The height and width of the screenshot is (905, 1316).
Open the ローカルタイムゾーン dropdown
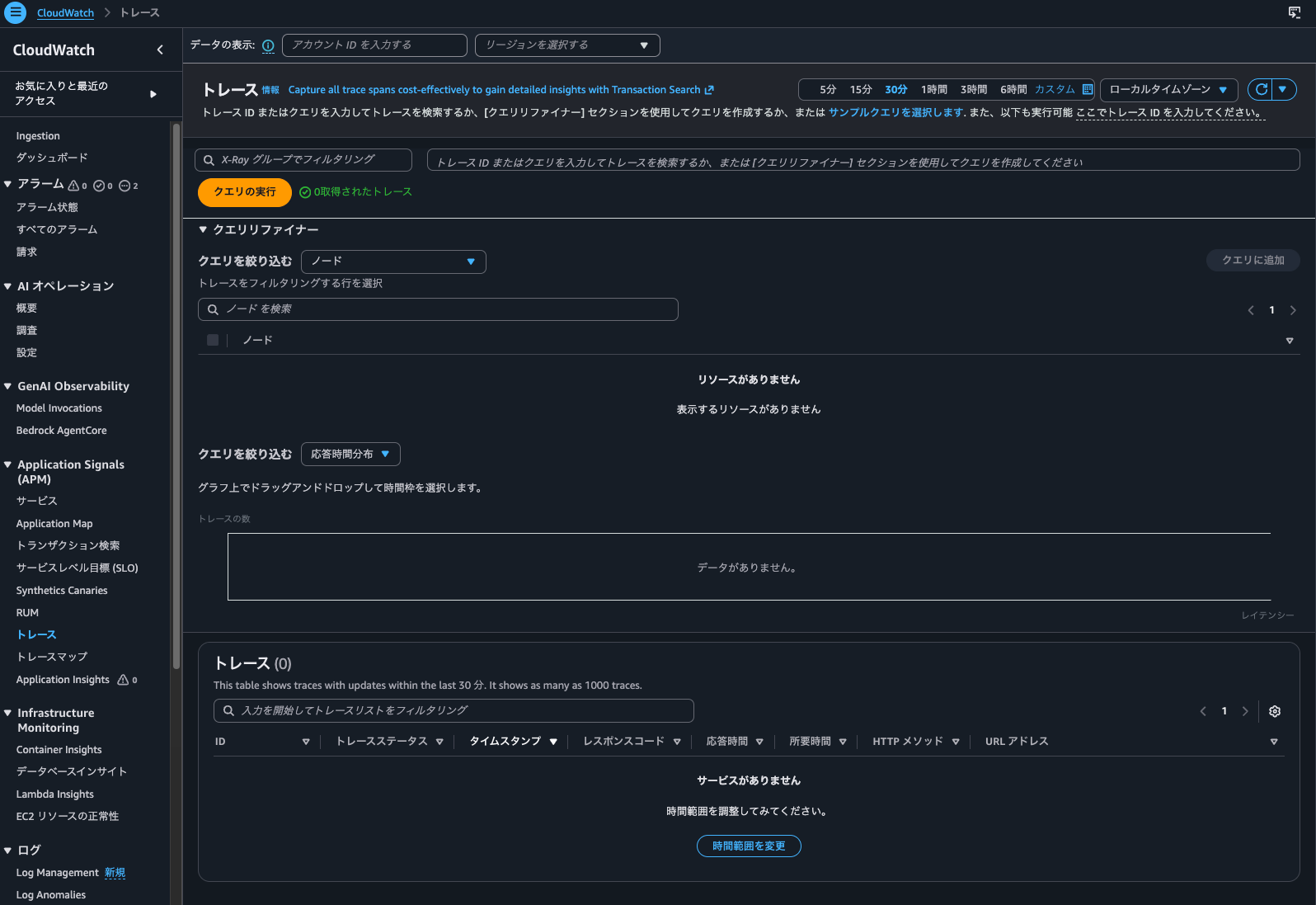[x=1168, y=89]
